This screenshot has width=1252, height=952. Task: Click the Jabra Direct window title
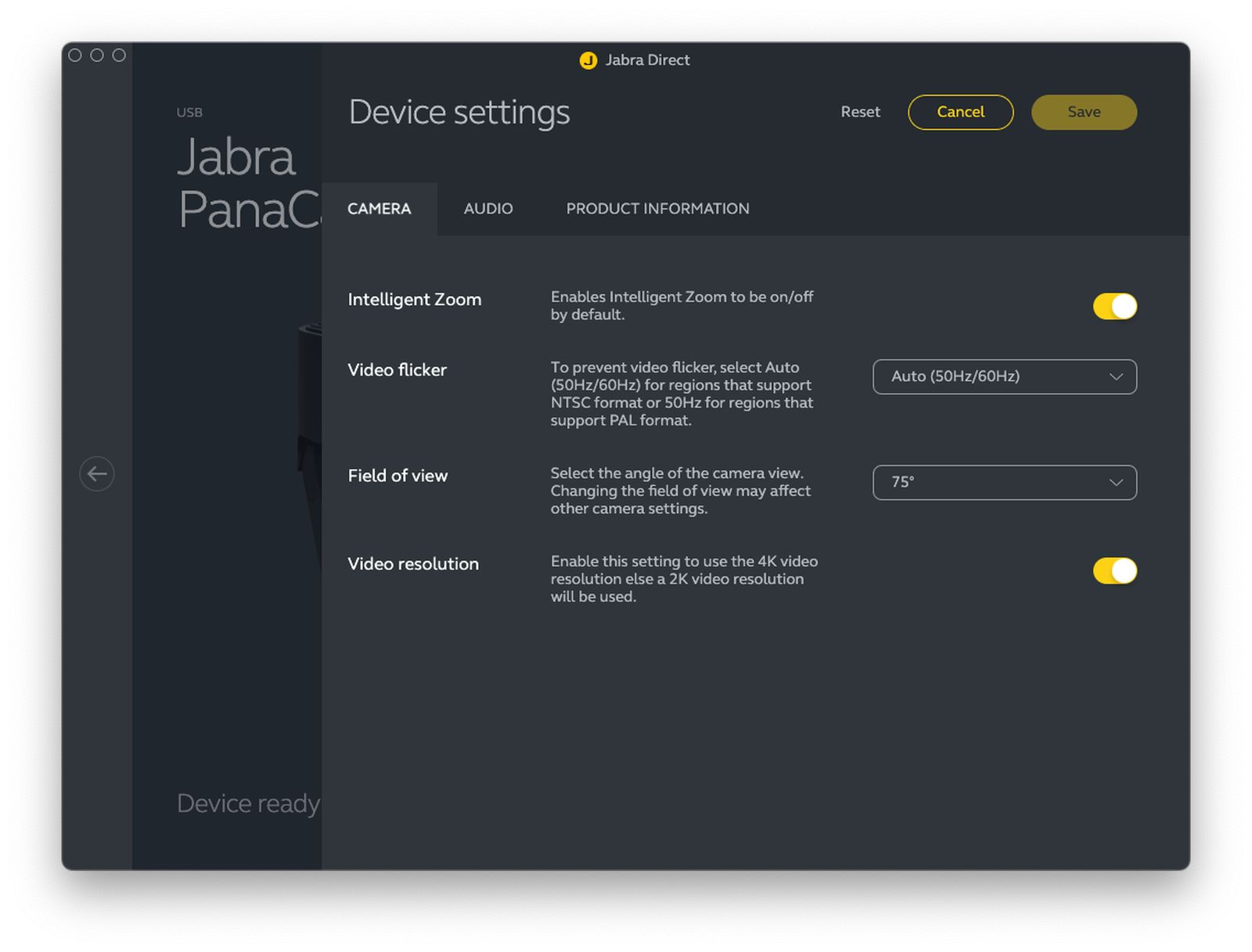(648, 60)
